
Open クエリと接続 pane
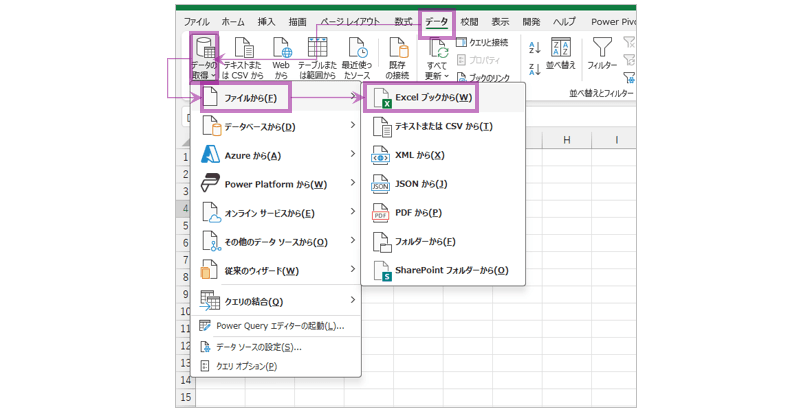point(482,42)
